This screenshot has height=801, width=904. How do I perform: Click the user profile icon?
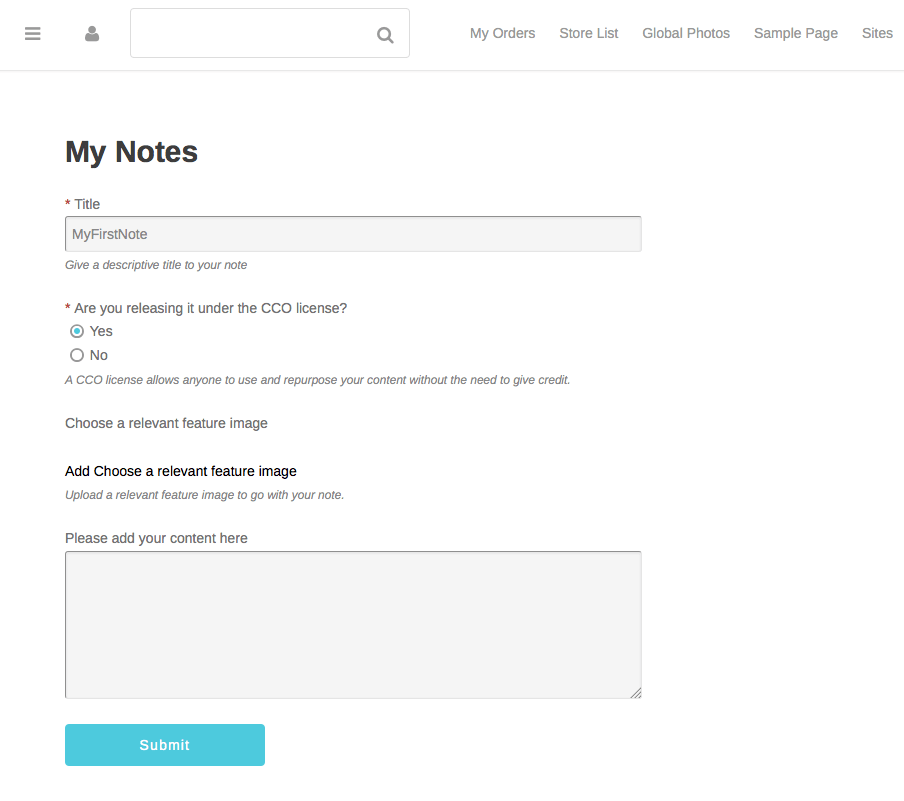click(x=92, y=34)
